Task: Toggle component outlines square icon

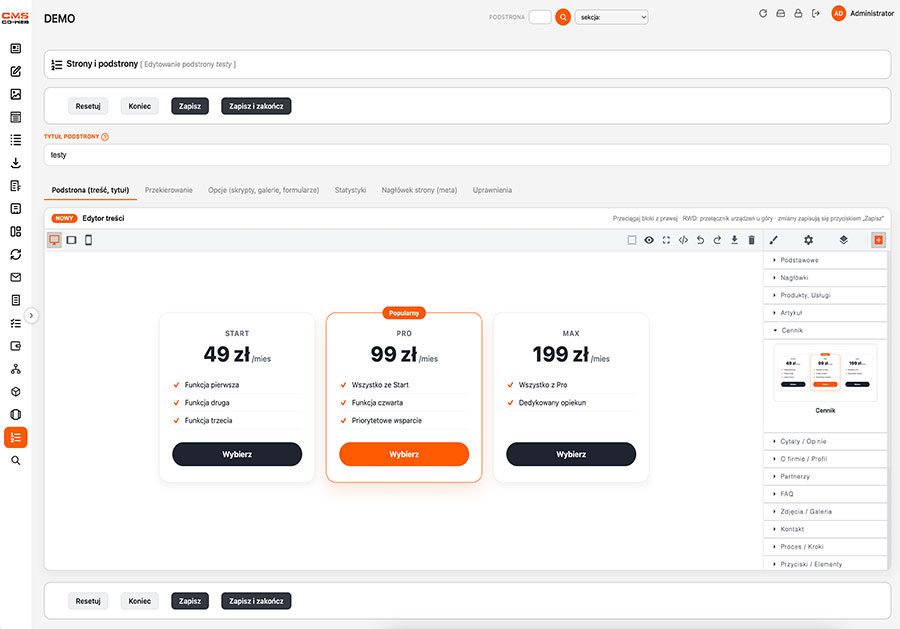Action: [x=632, y=240]
